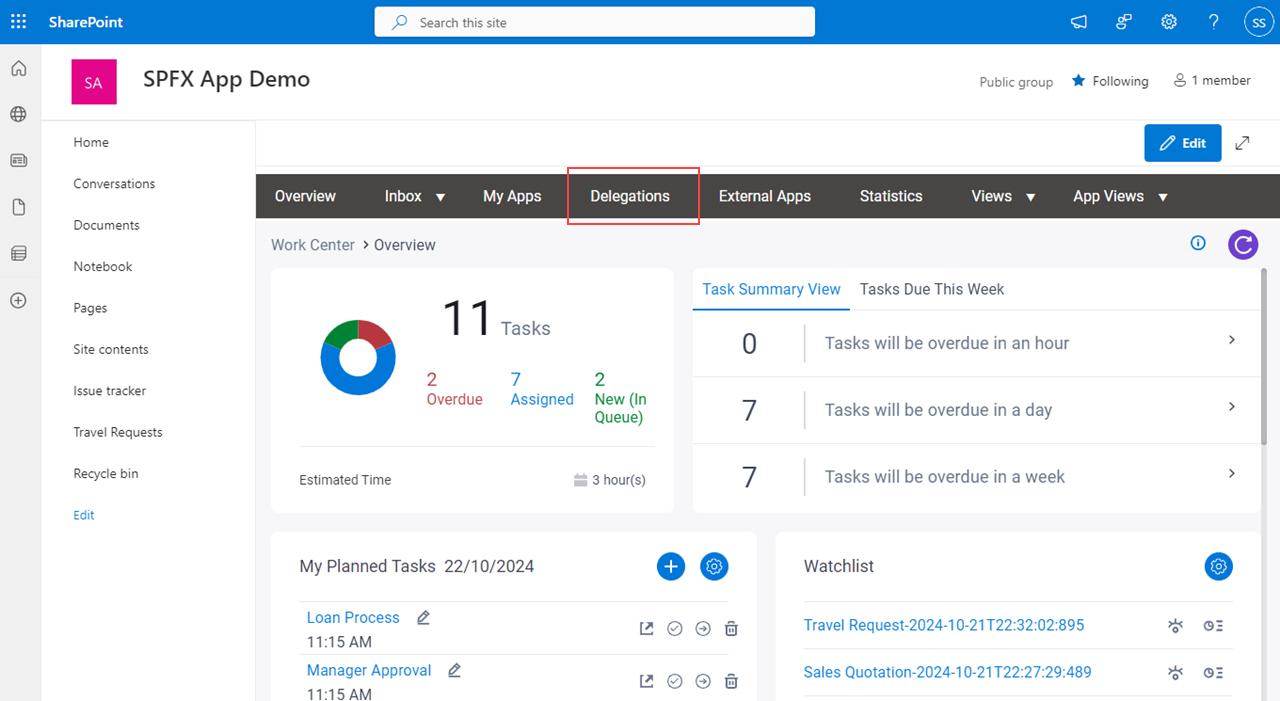Expand Tasks will be overdue in an hour
Viewport: 1280px width, 701px height.
pos(1232,340)
